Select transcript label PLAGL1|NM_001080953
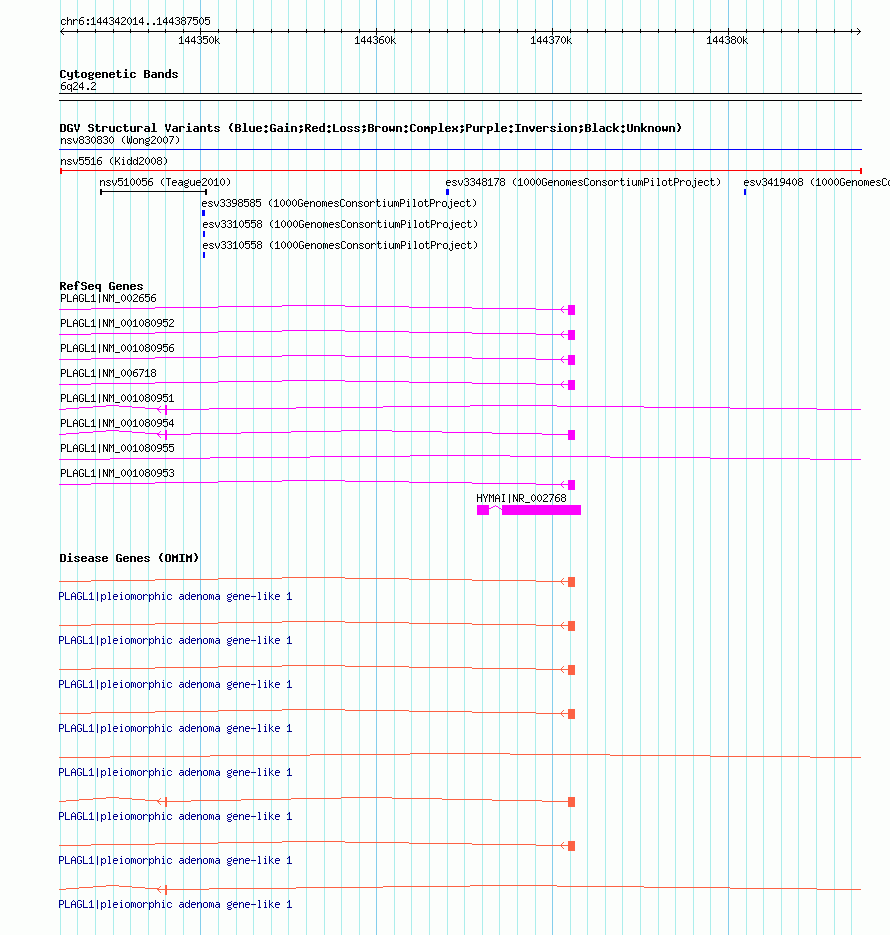 coord(117,473)
